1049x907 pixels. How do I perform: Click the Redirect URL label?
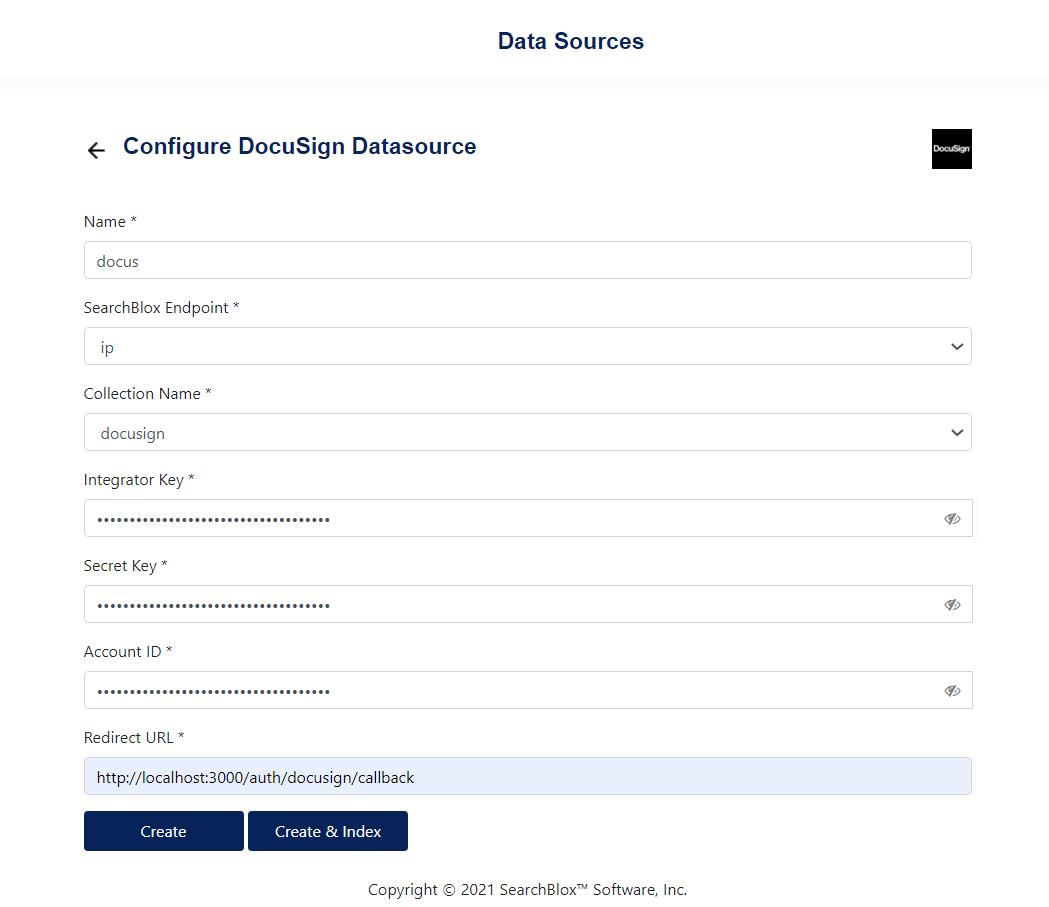[134, 738]
